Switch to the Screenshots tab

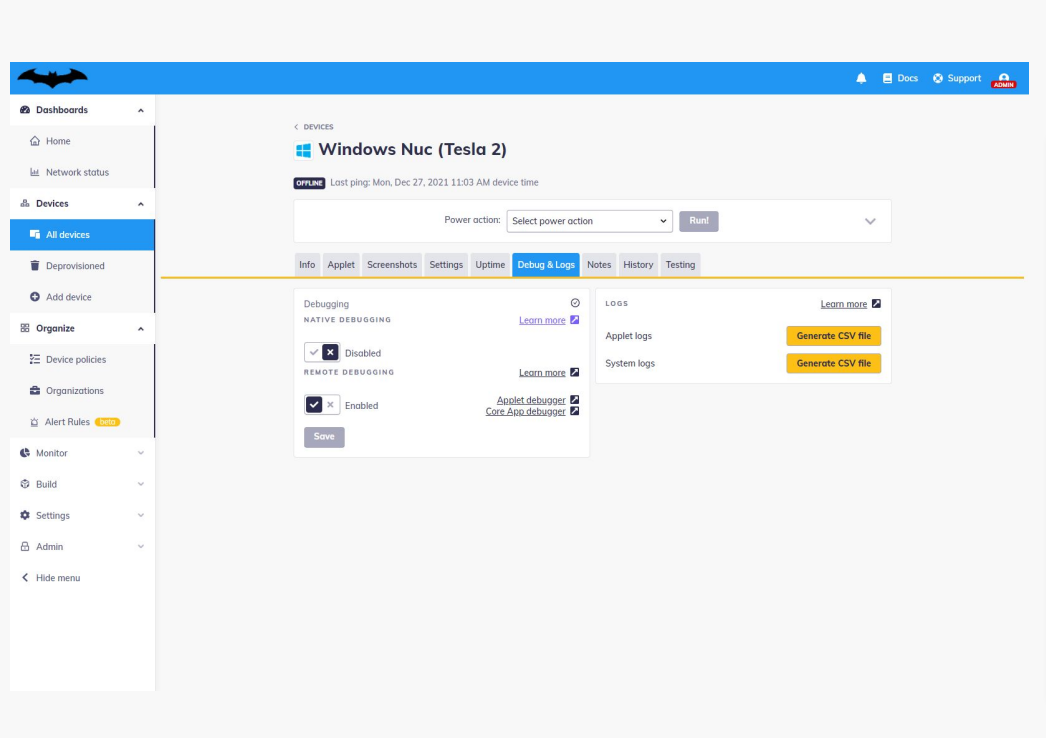tap(392, 265)
